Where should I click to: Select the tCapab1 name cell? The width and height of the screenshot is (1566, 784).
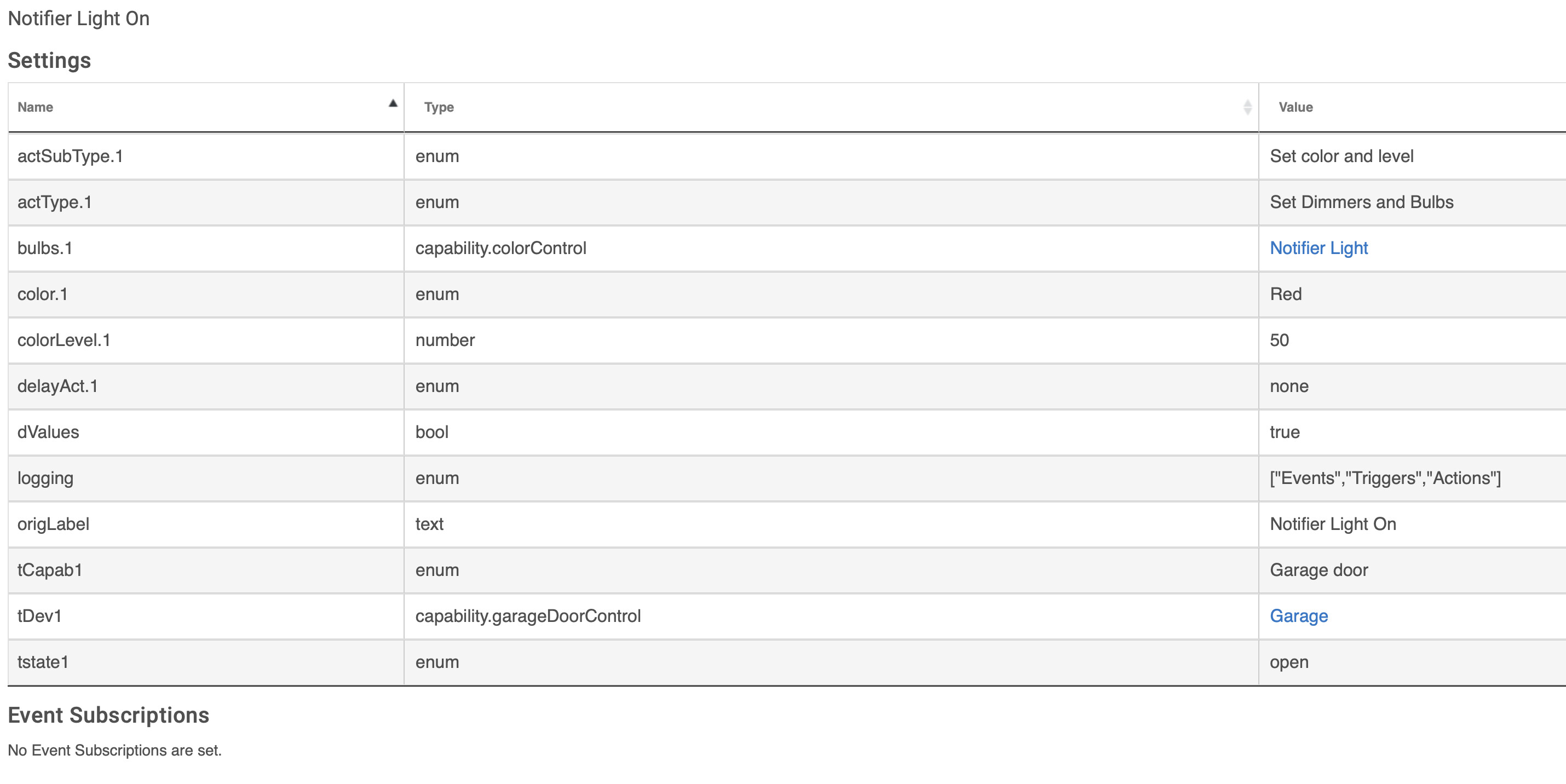[x=205, y=570]
